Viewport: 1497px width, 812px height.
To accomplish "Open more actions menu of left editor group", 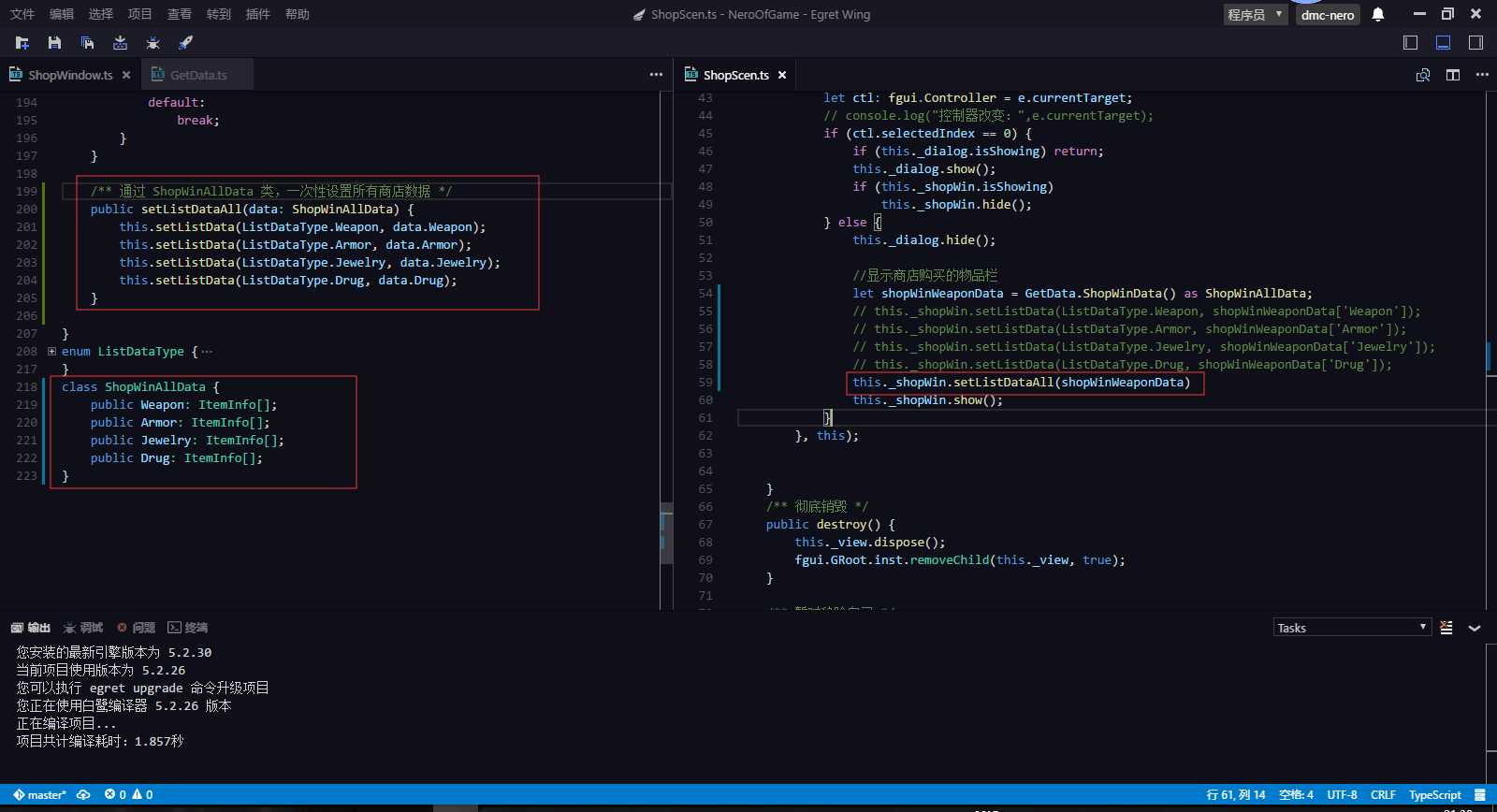I will [656, 75].
